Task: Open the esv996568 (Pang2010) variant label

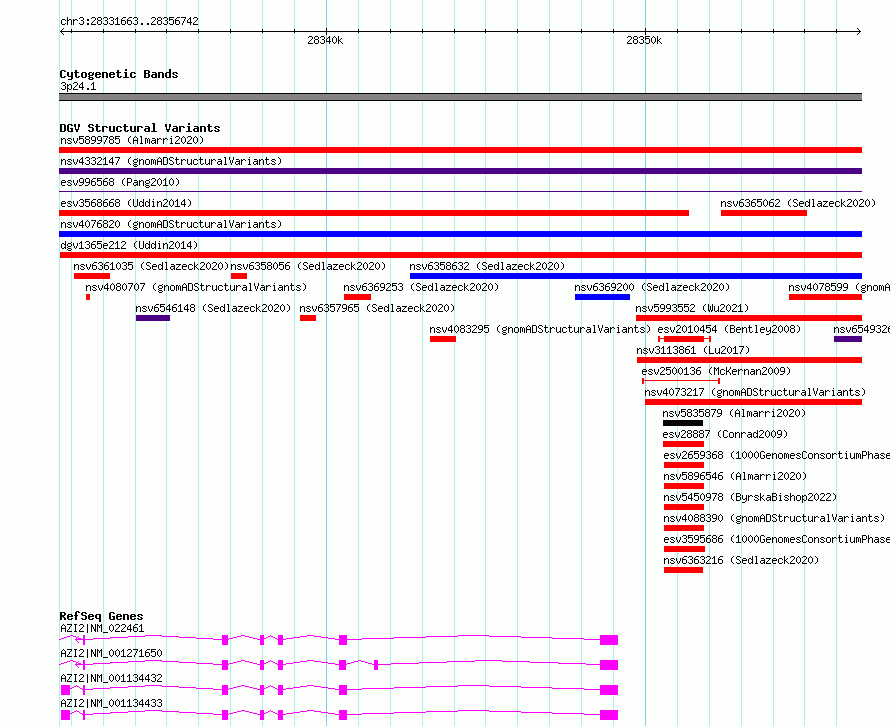Action: pyautogui.click(x=120, y=182)
